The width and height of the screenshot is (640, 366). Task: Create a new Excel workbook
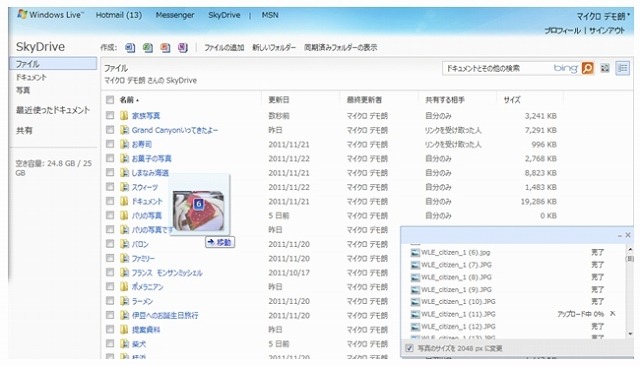click(148, 48)
